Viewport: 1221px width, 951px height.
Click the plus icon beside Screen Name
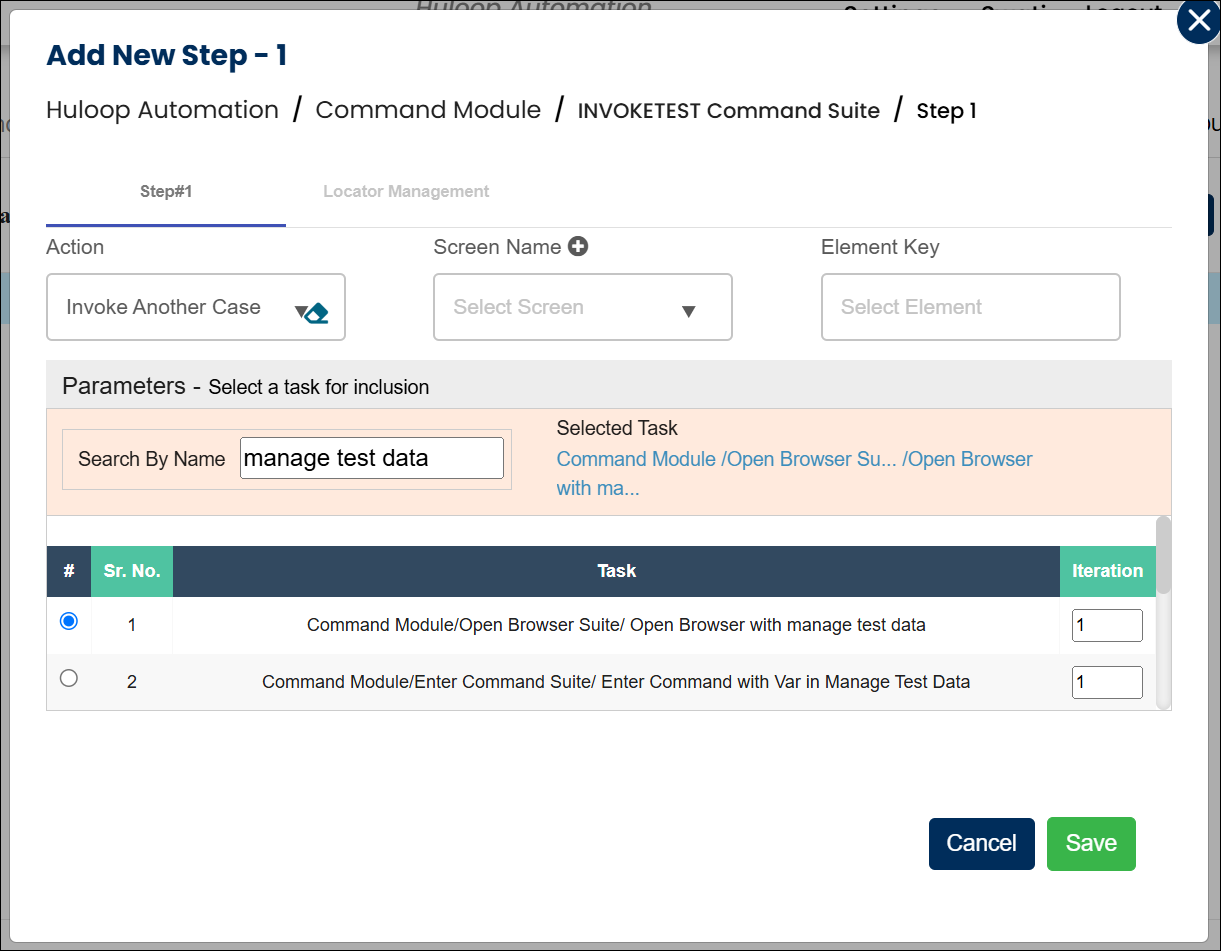point(578,246)
